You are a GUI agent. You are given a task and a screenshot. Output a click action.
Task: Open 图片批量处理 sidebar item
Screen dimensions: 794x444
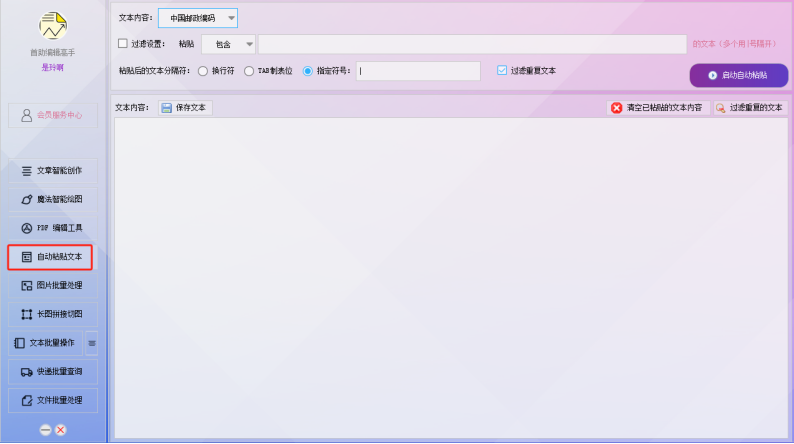coord(53,286)
